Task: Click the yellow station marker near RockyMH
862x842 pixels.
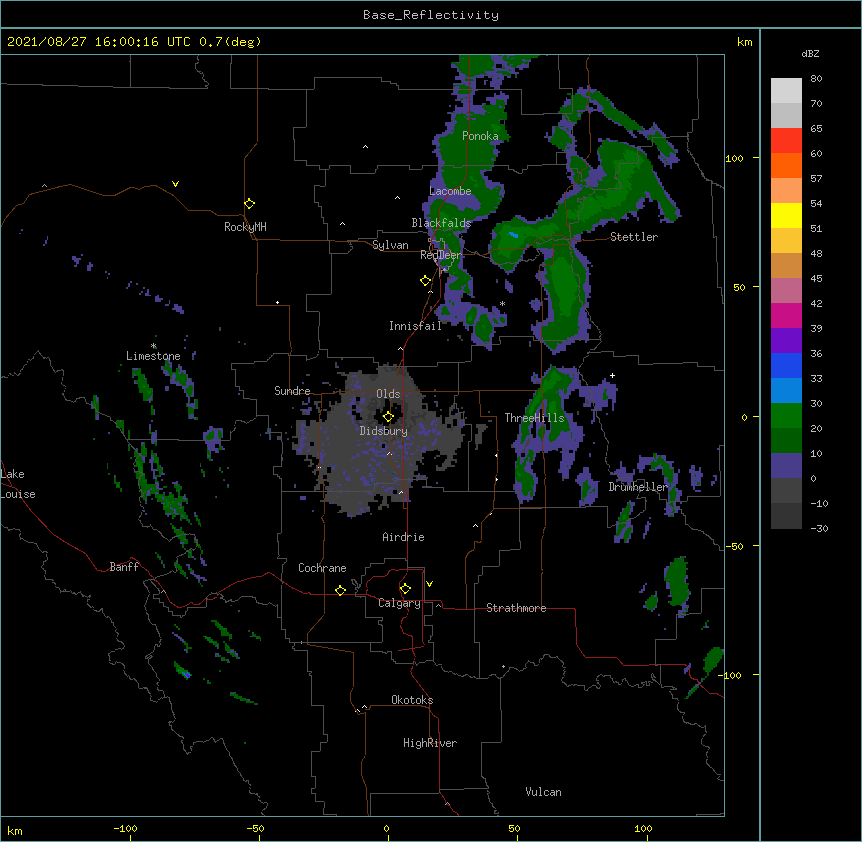Action: click(x=250, y=204)
